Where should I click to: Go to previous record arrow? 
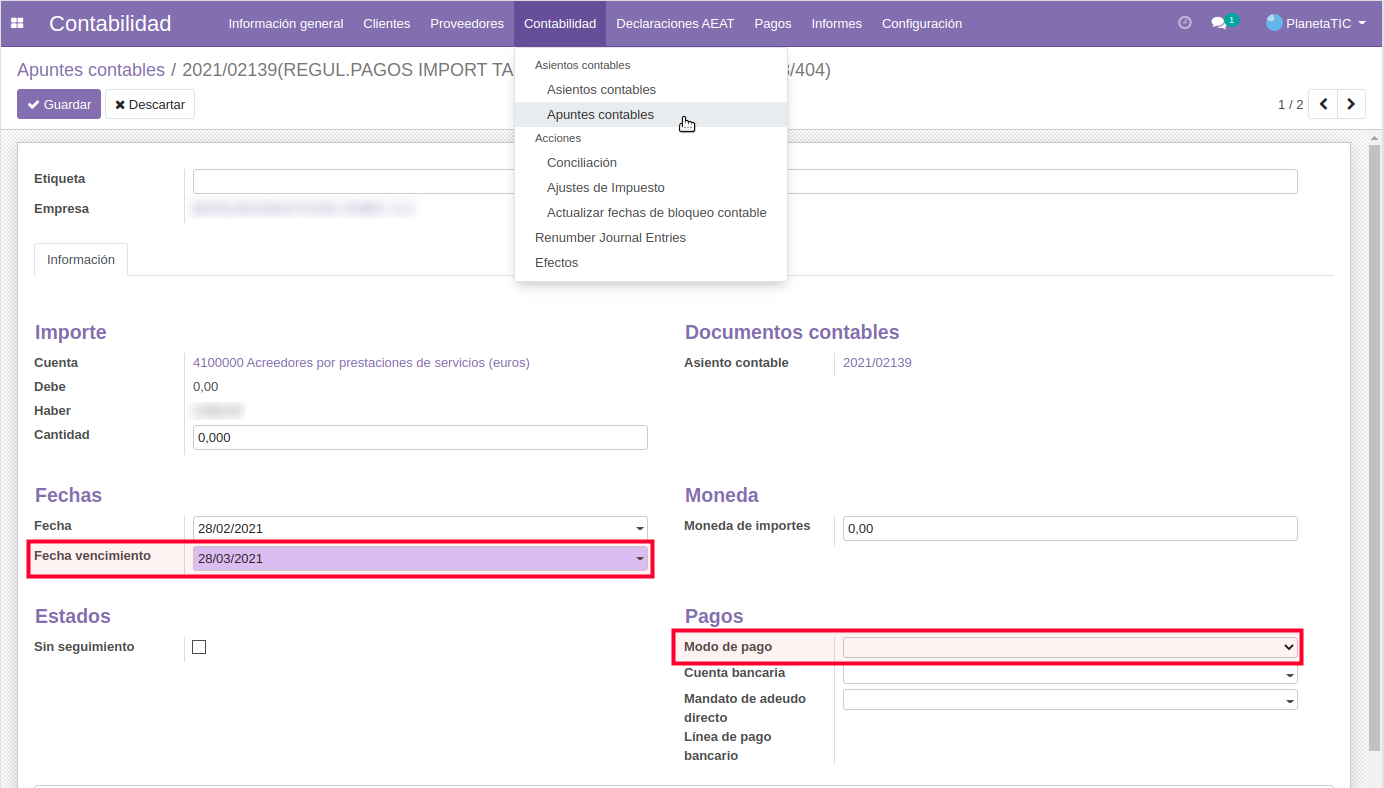(1323, 104)
